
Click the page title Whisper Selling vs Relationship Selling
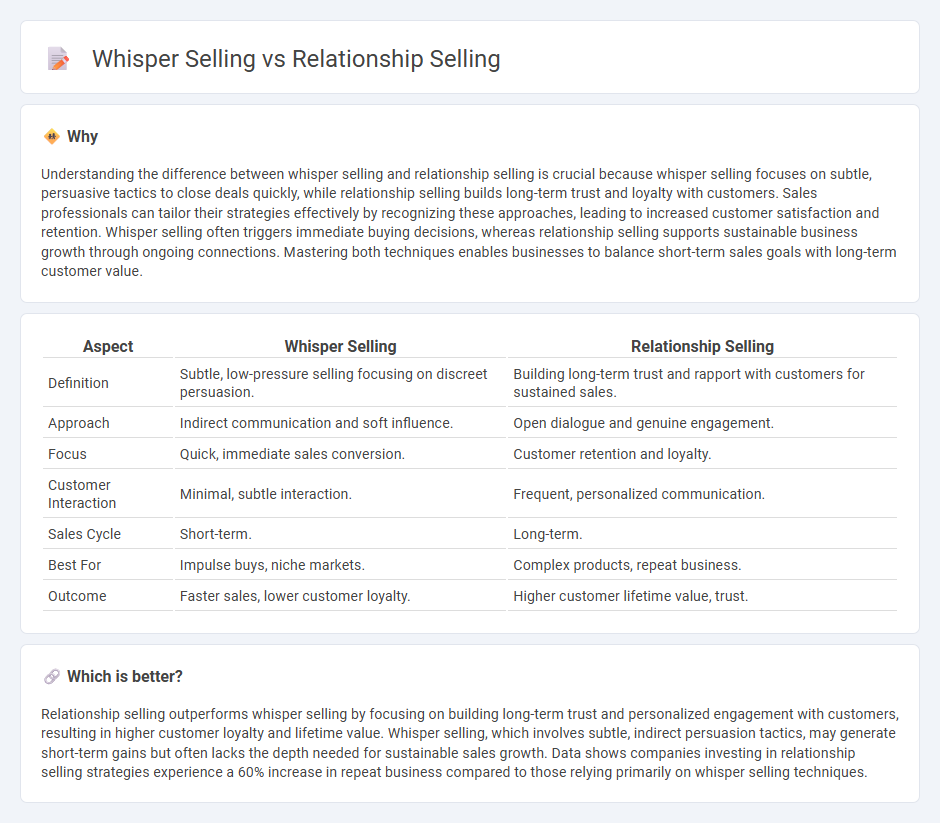(296, 59)
